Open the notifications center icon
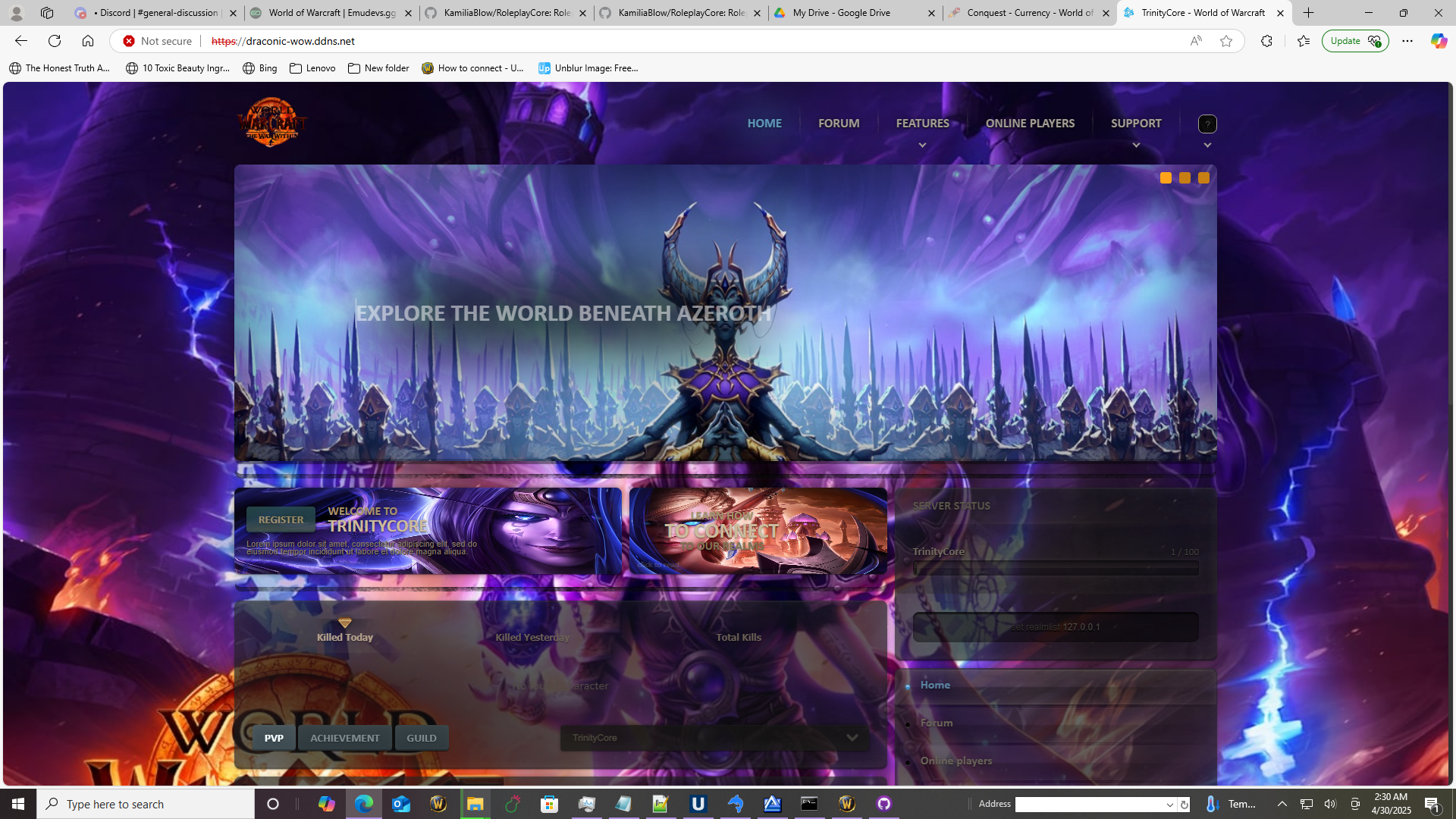The height and width of the screenshot is (819, 1456). 1432,804
